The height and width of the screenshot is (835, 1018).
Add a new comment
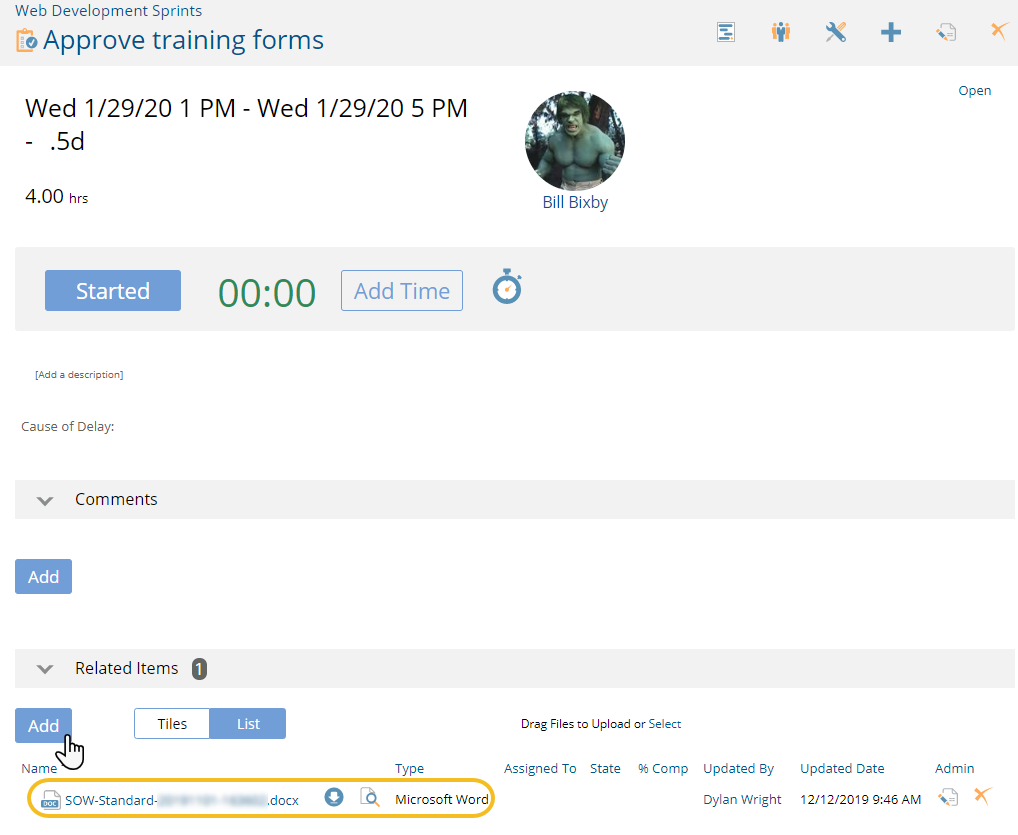tap(43, 577)
